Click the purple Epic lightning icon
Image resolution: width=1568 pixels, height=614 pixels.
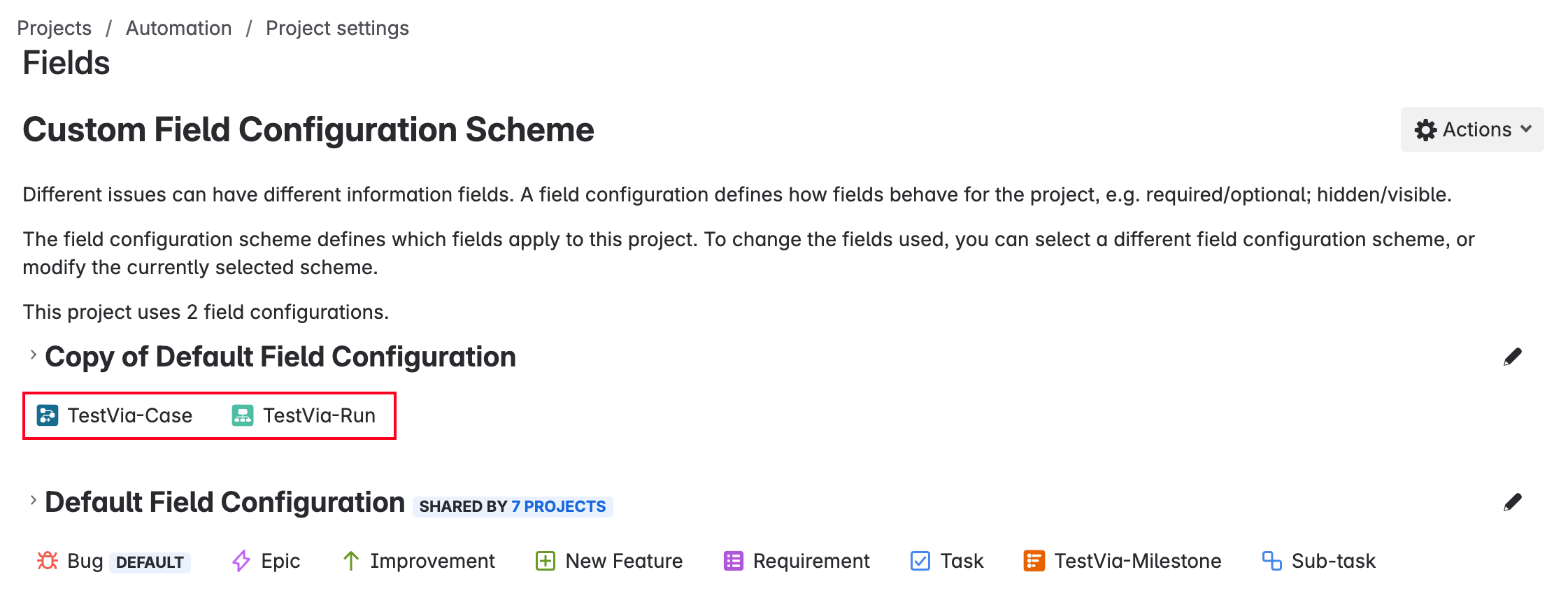[241, 561]
